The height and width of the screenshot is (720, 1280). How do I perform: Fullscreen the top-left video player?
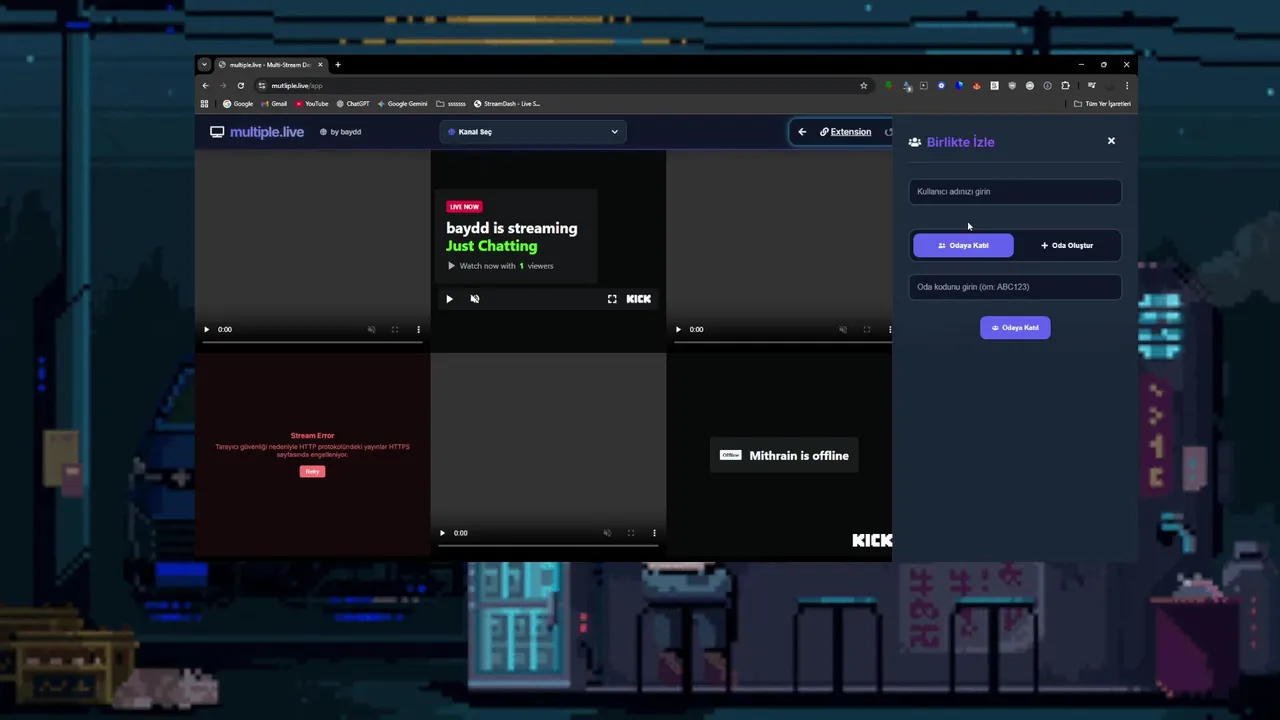pyautogui.click(x=395, y=329)
